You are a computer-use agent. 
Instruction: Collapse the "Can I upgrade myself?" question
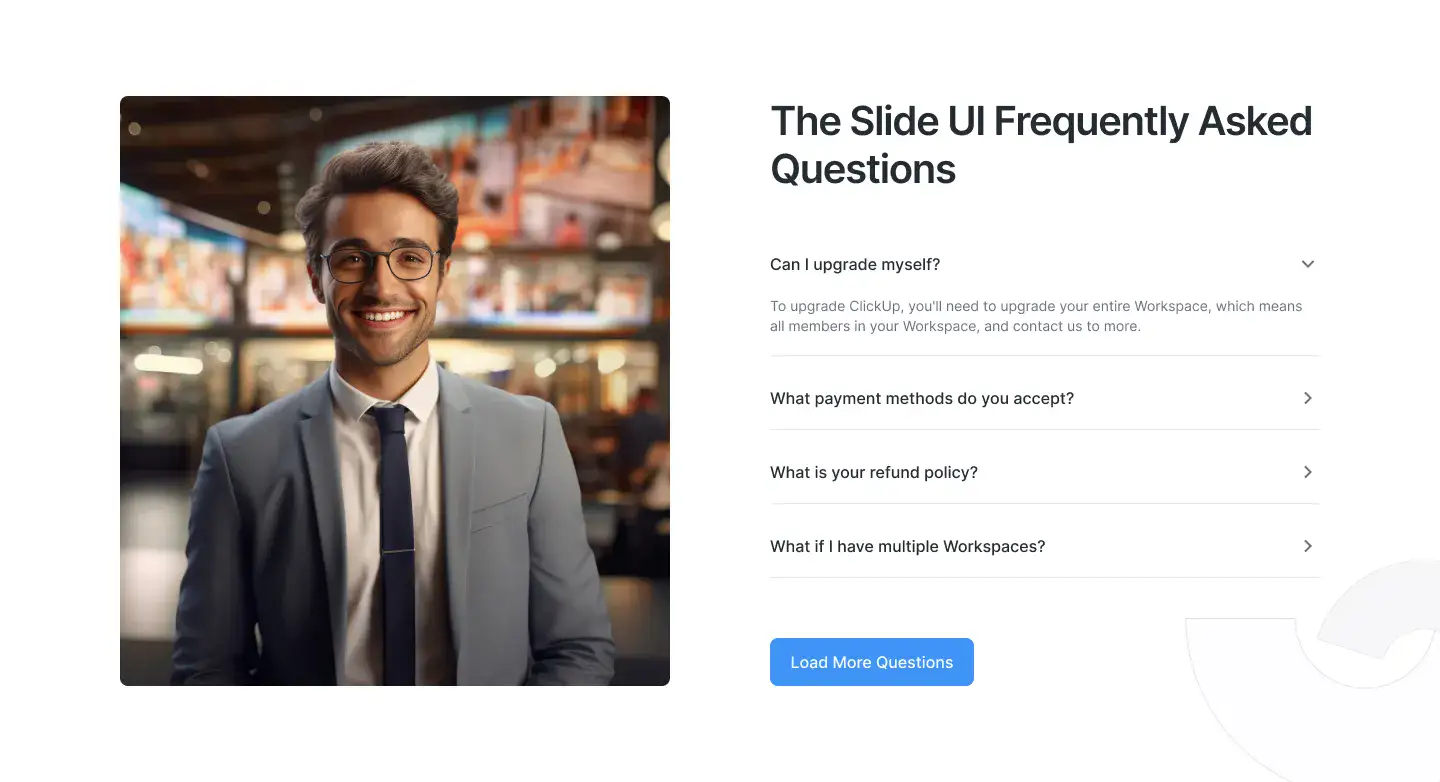point(855,264)
